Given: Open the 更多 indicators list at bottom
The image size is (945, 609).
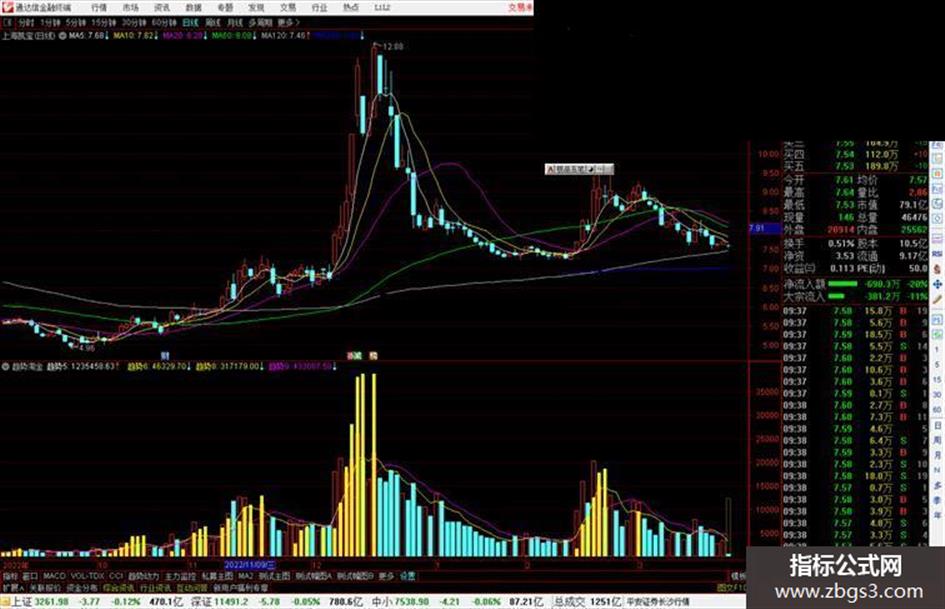Looking at the screenshot, I should [386, 576].
